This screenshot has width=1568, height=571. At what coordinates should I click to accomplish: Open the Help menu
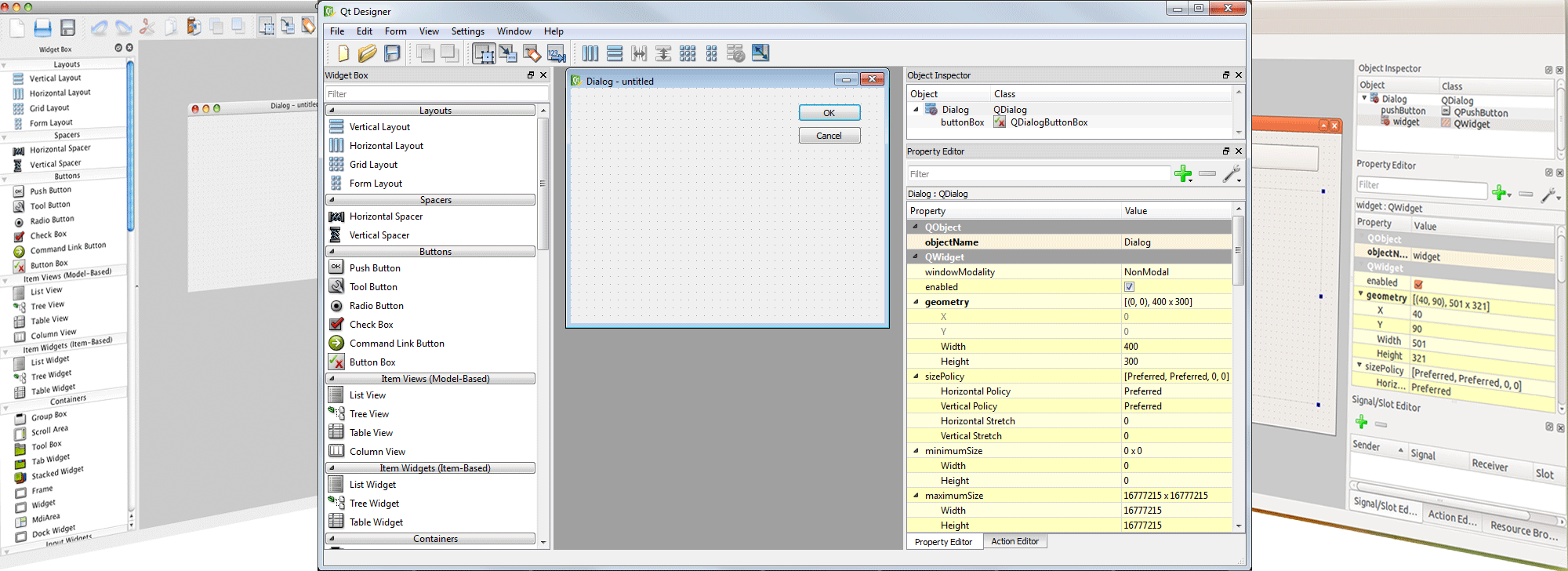[554, 31]
